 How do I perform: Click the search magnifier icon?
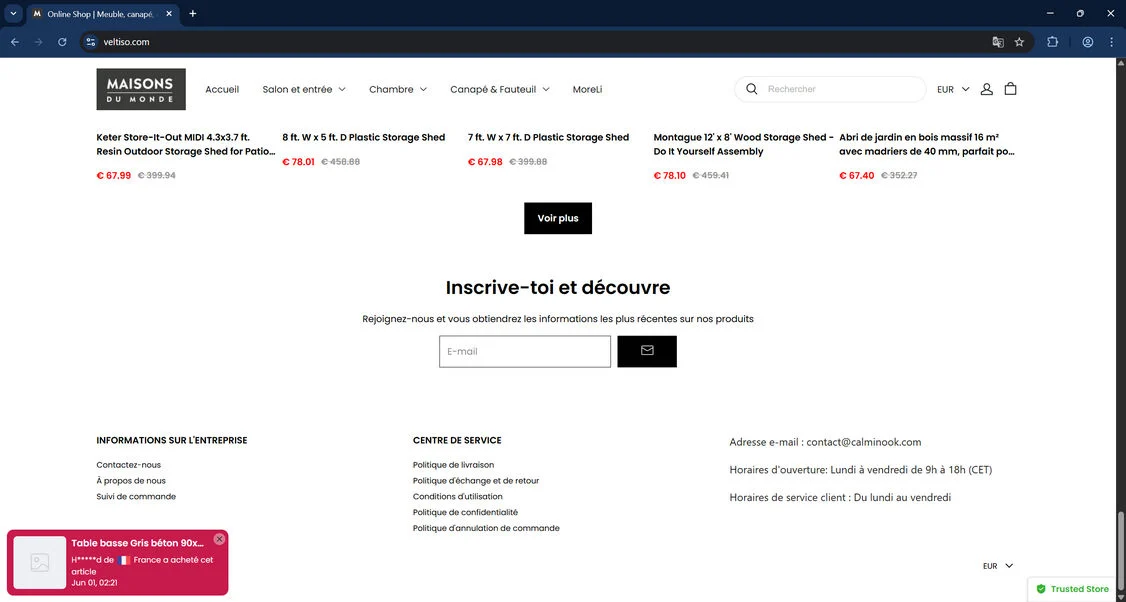(x=751, y=89)
